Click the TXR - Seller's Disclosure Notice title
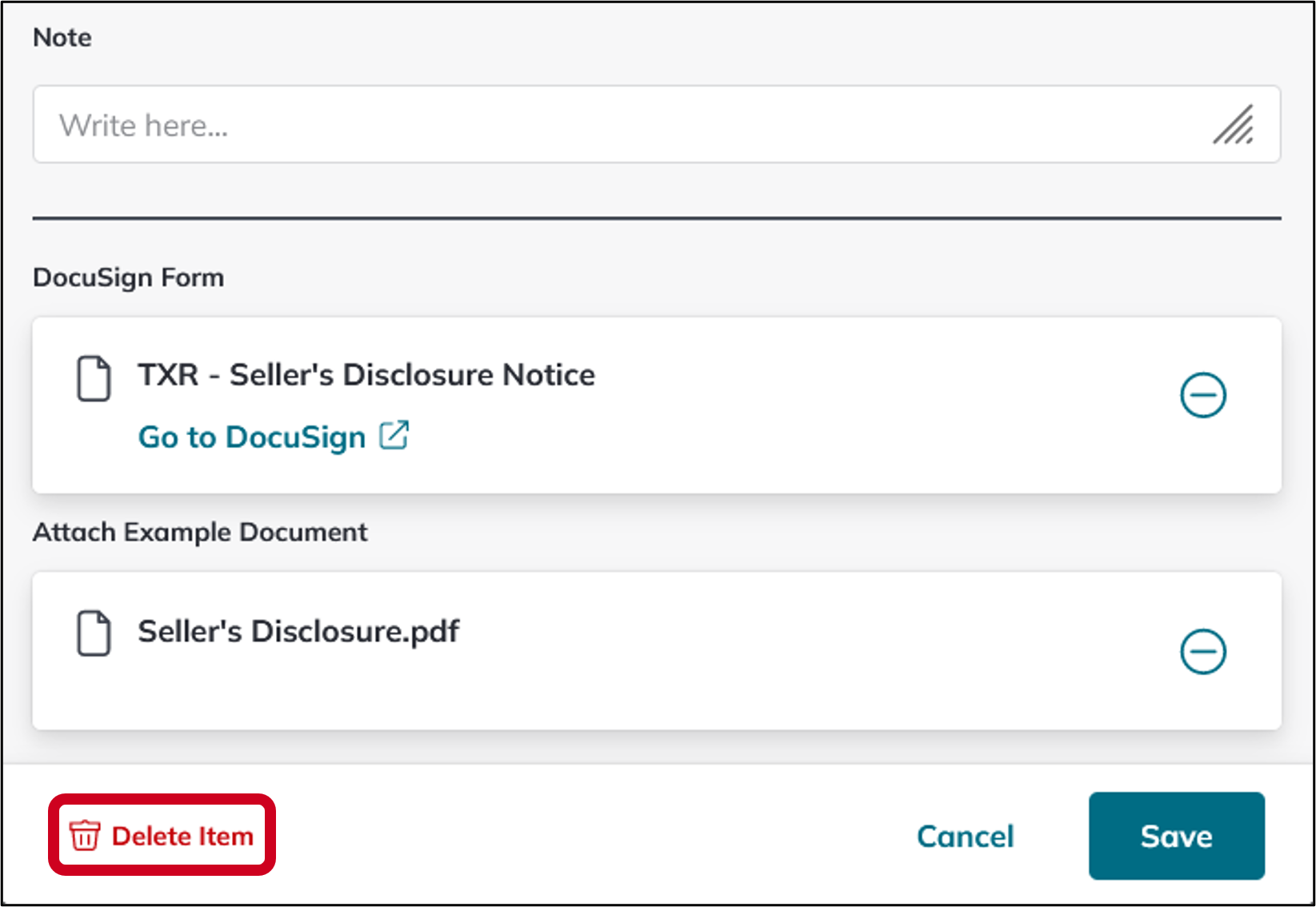1316x907 pixels. point(366,374)
